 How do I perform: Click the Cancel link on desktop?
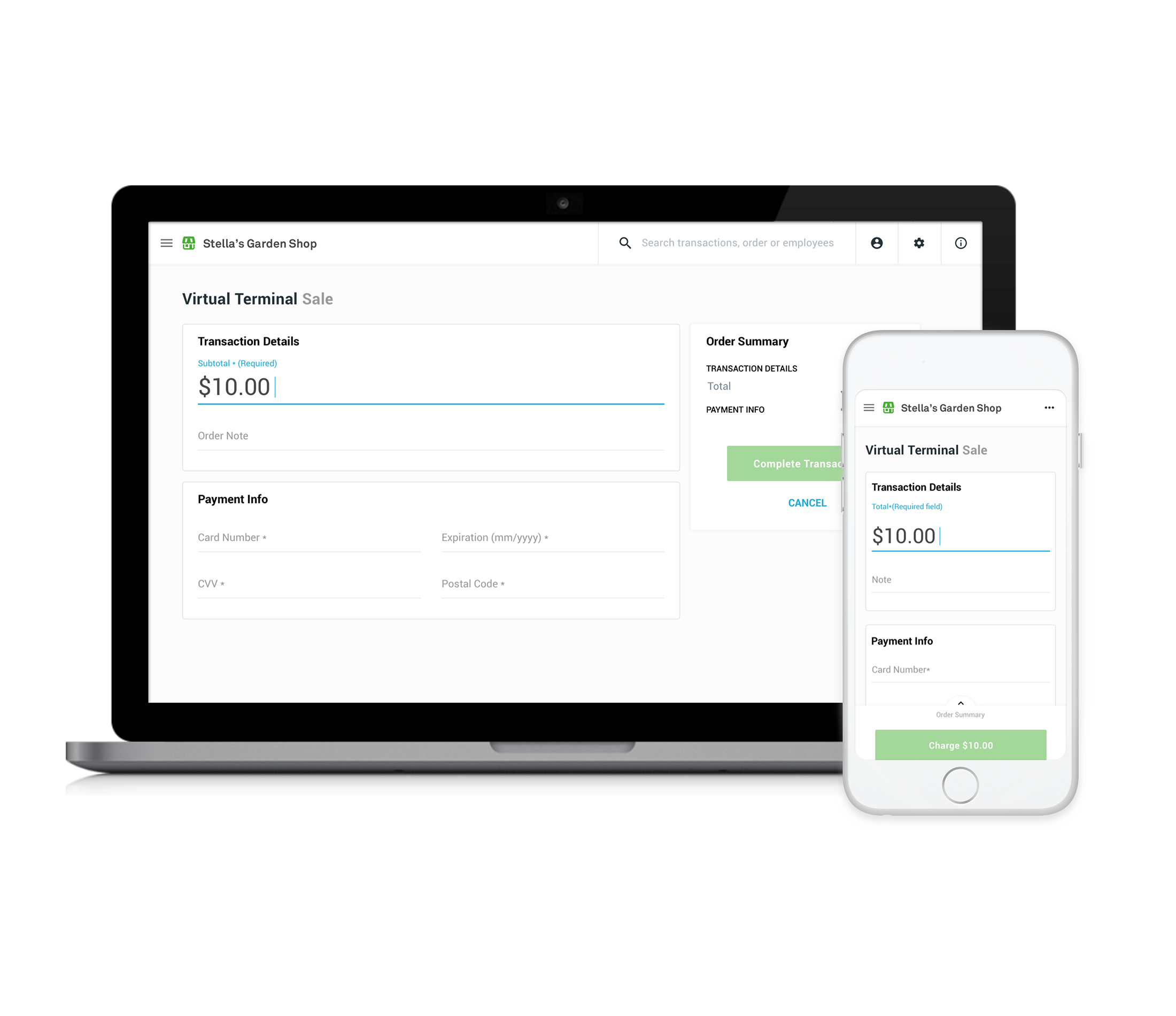click(807, 502)
